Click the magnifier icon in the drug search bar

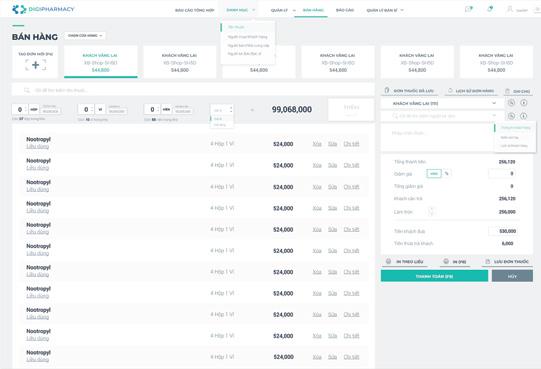(27, 90)
